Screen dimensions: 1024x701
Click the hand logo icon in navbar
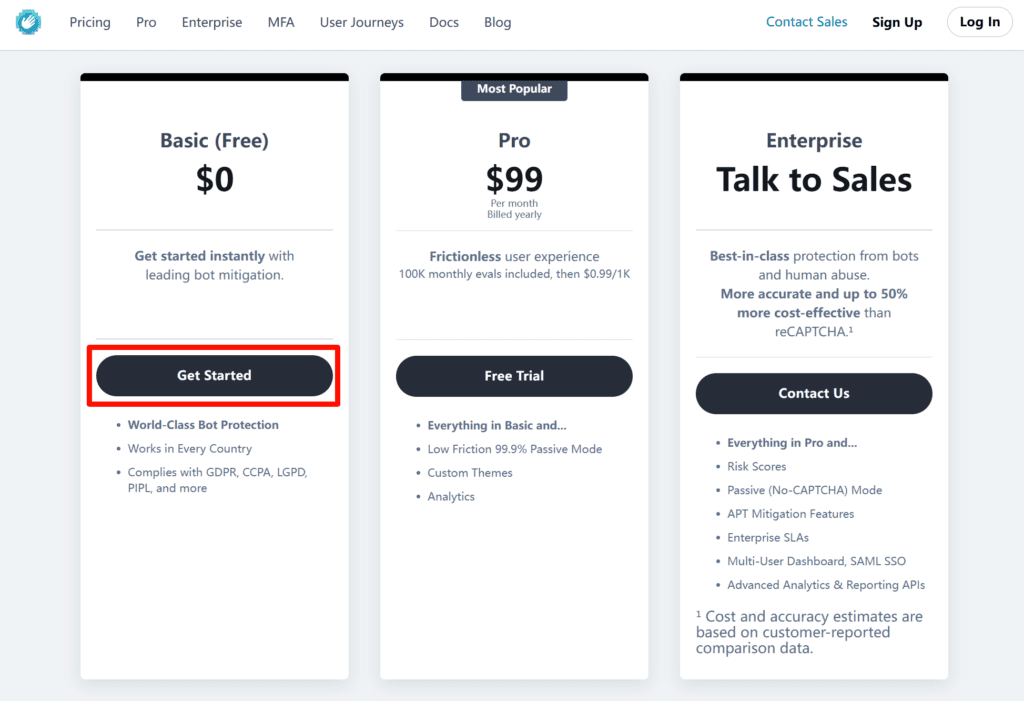28,22
